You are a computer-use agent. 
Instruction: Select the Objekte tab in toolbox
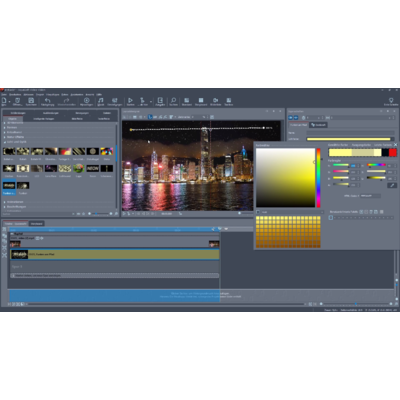13,119
